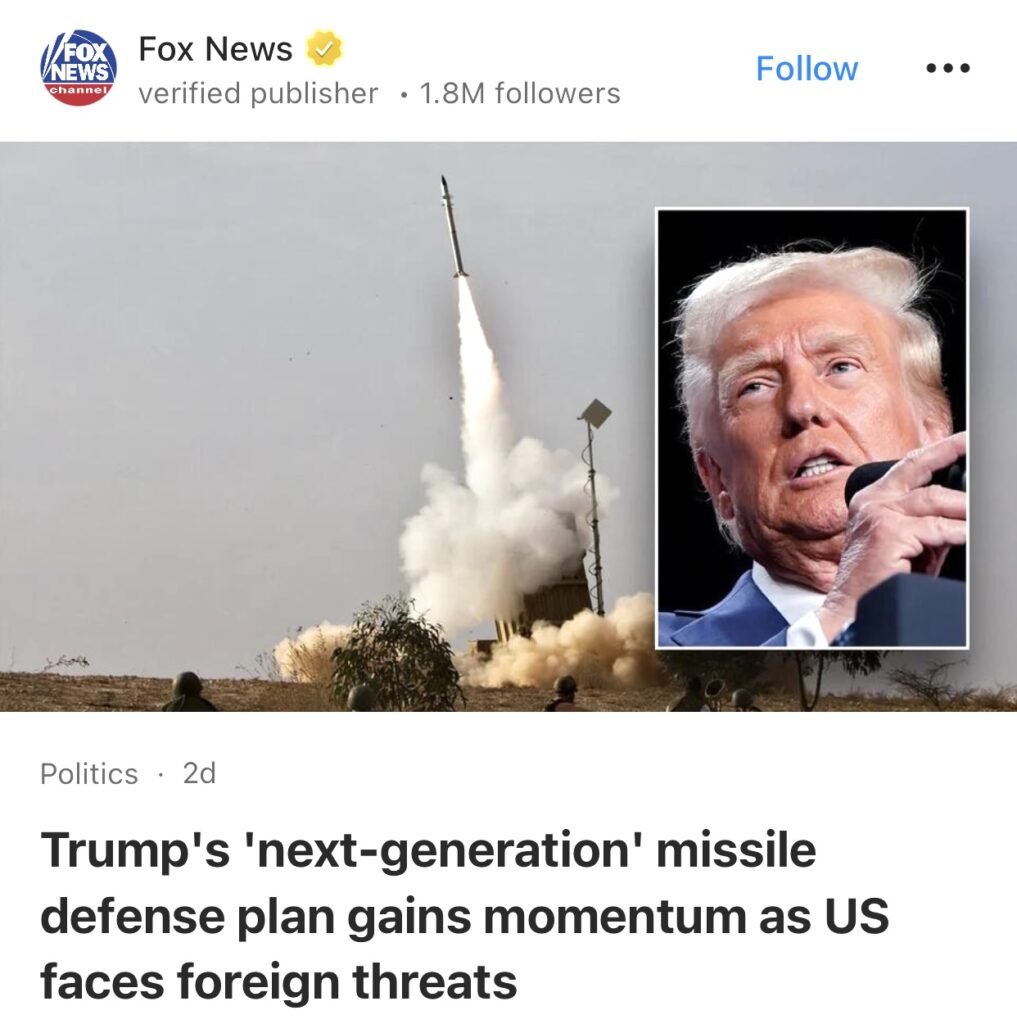Tap the word 'Trump's' in the headline
1017x1024 pixels.
135,850
